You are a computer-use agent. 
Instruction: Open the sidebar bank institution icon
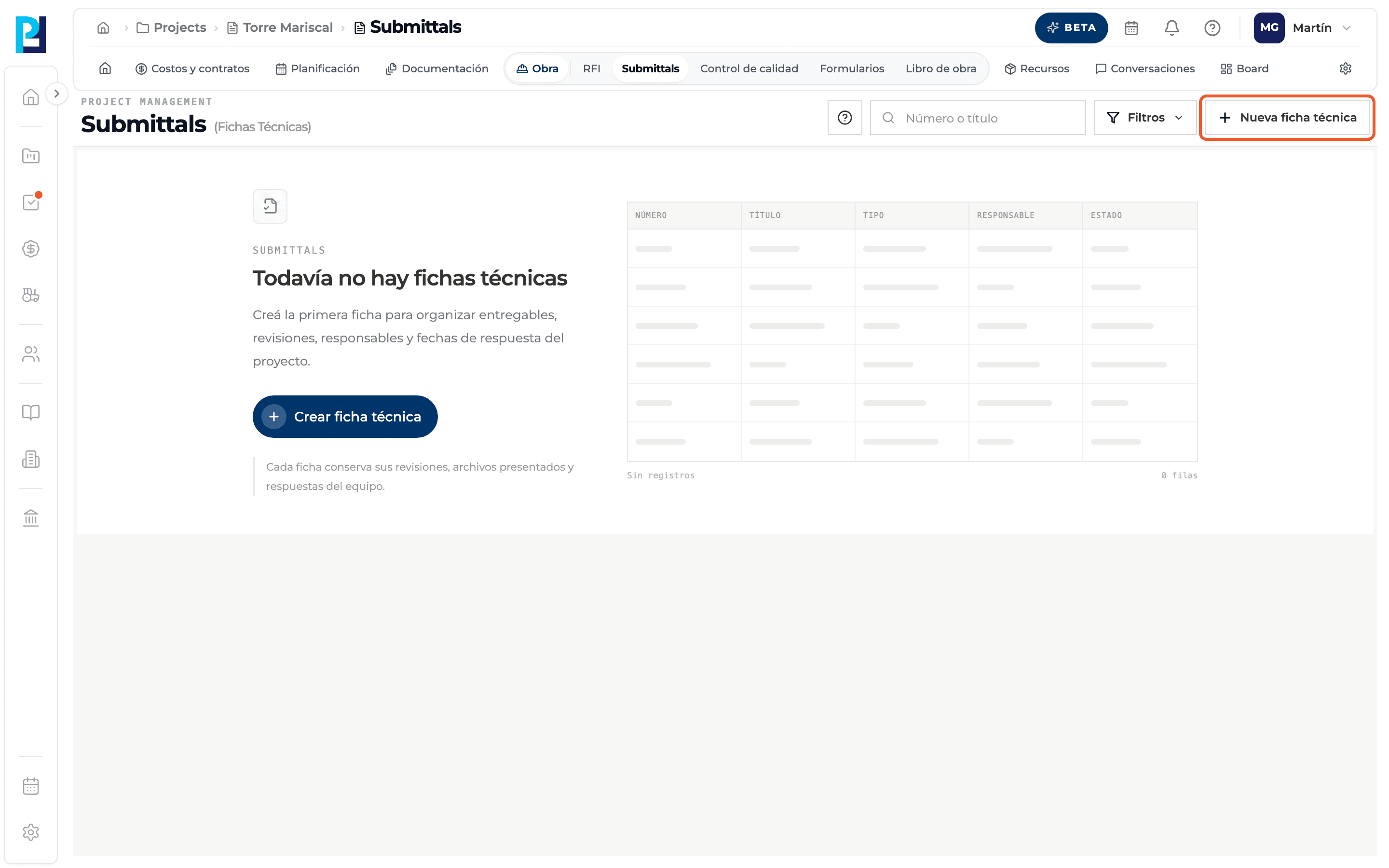31,518
